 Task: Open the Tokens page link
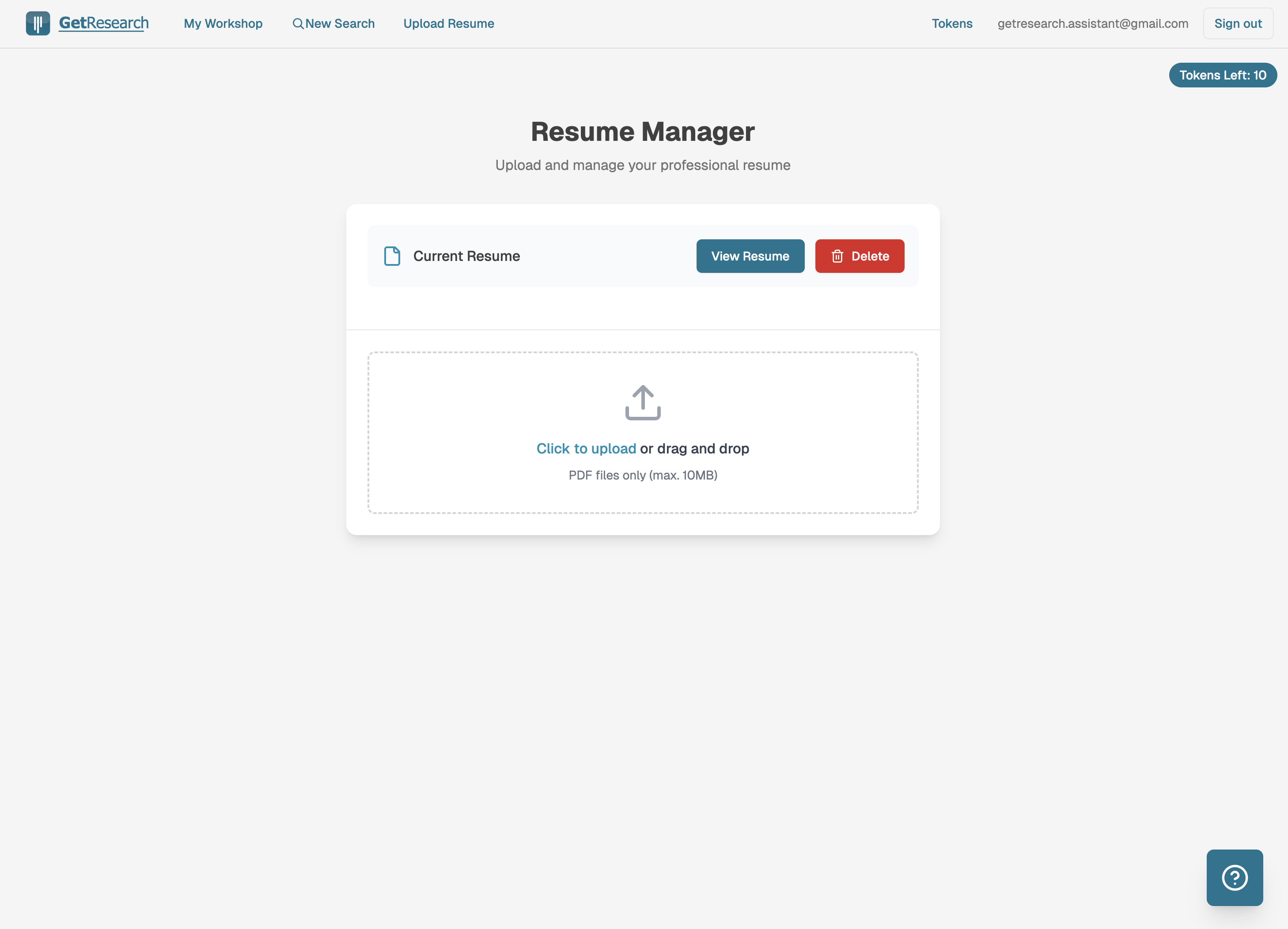(952, 23)
